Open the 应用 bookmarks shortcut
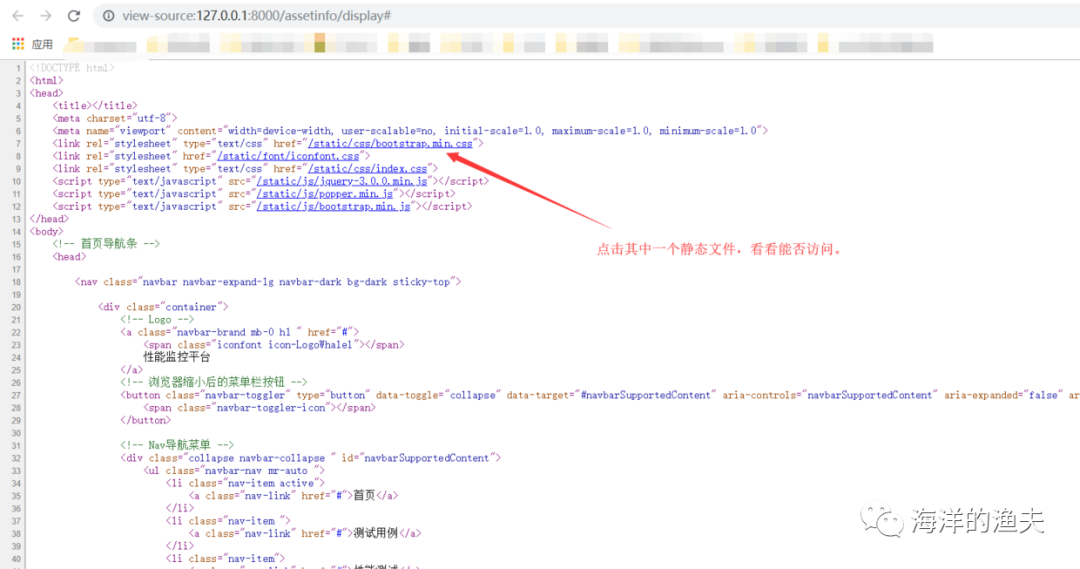 tap(42, 44)
